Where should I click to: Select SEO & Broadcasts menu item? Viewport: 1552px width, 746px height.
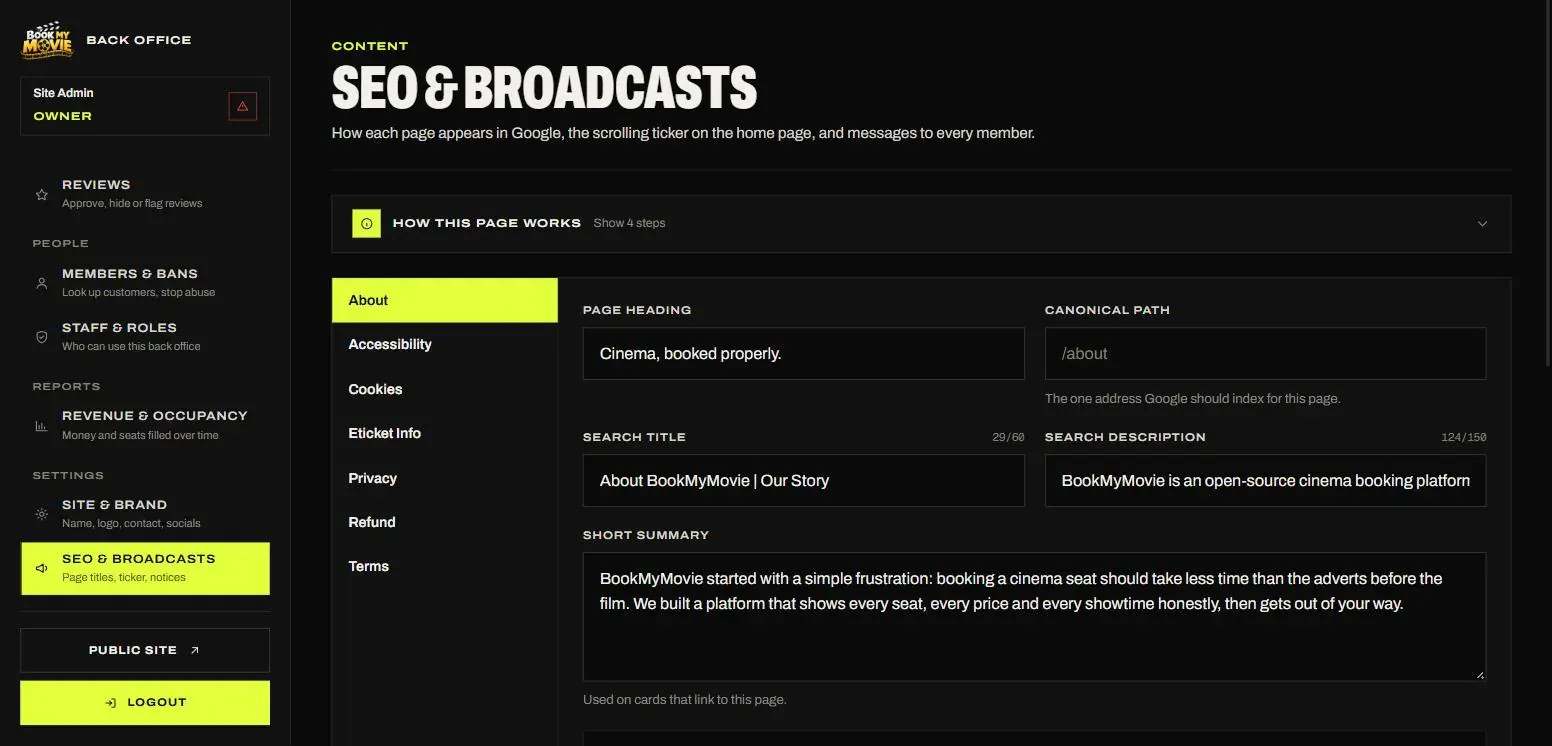(145, 568)
